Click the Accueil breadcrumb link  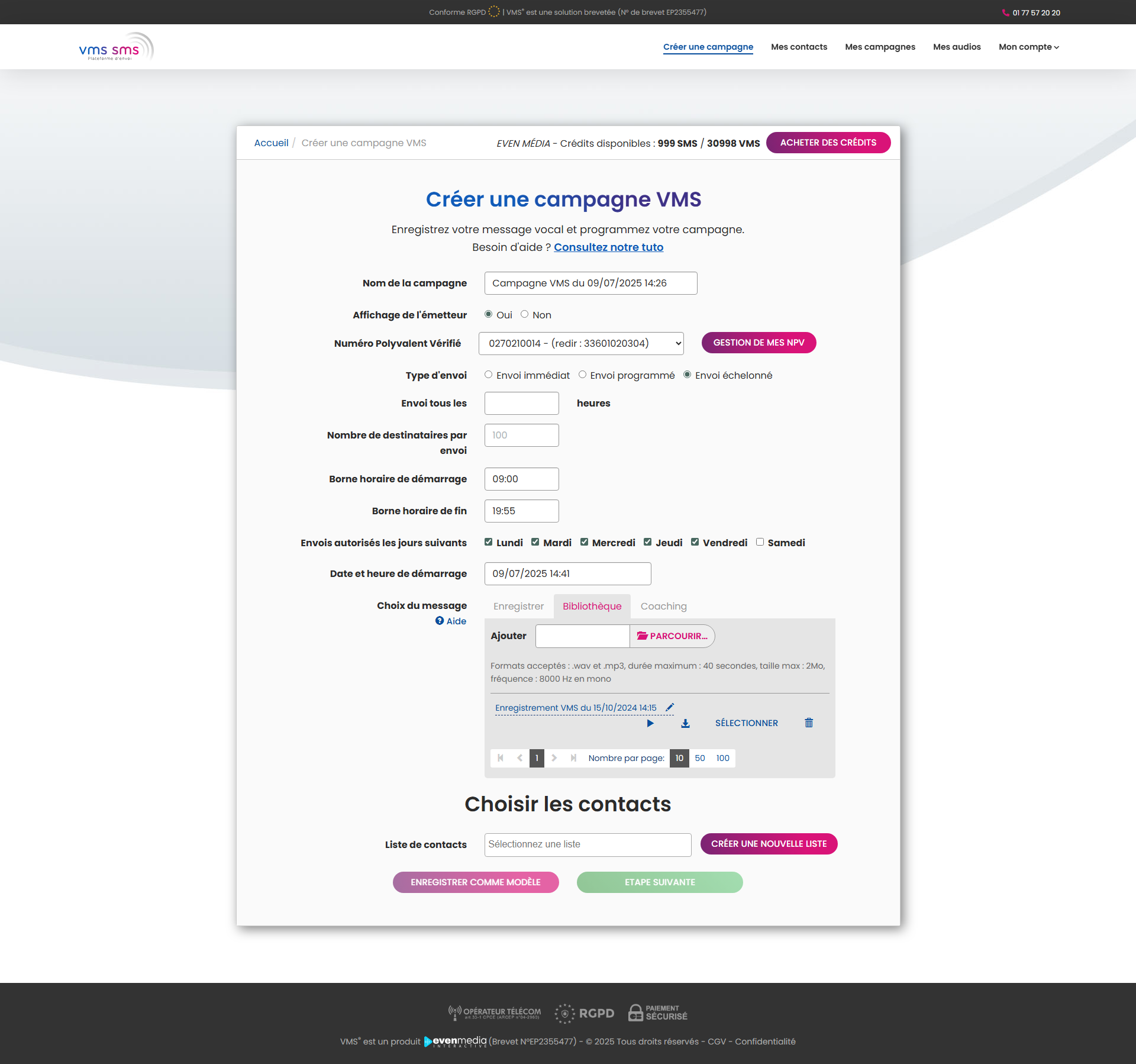[271, 143]
